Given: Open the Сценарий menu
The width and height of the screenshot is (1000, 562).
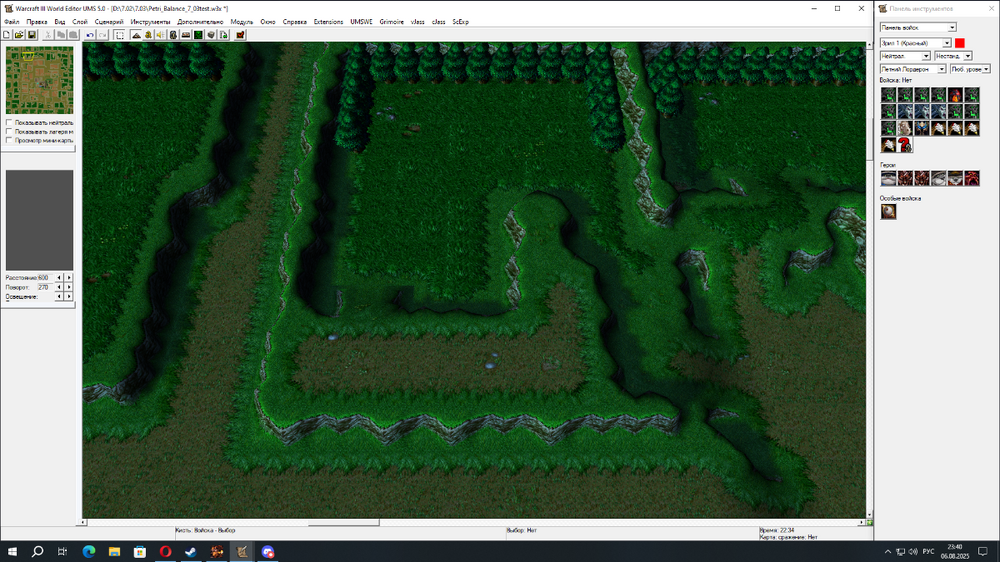Looking at the screenshot, I should [x=109, y=21].
